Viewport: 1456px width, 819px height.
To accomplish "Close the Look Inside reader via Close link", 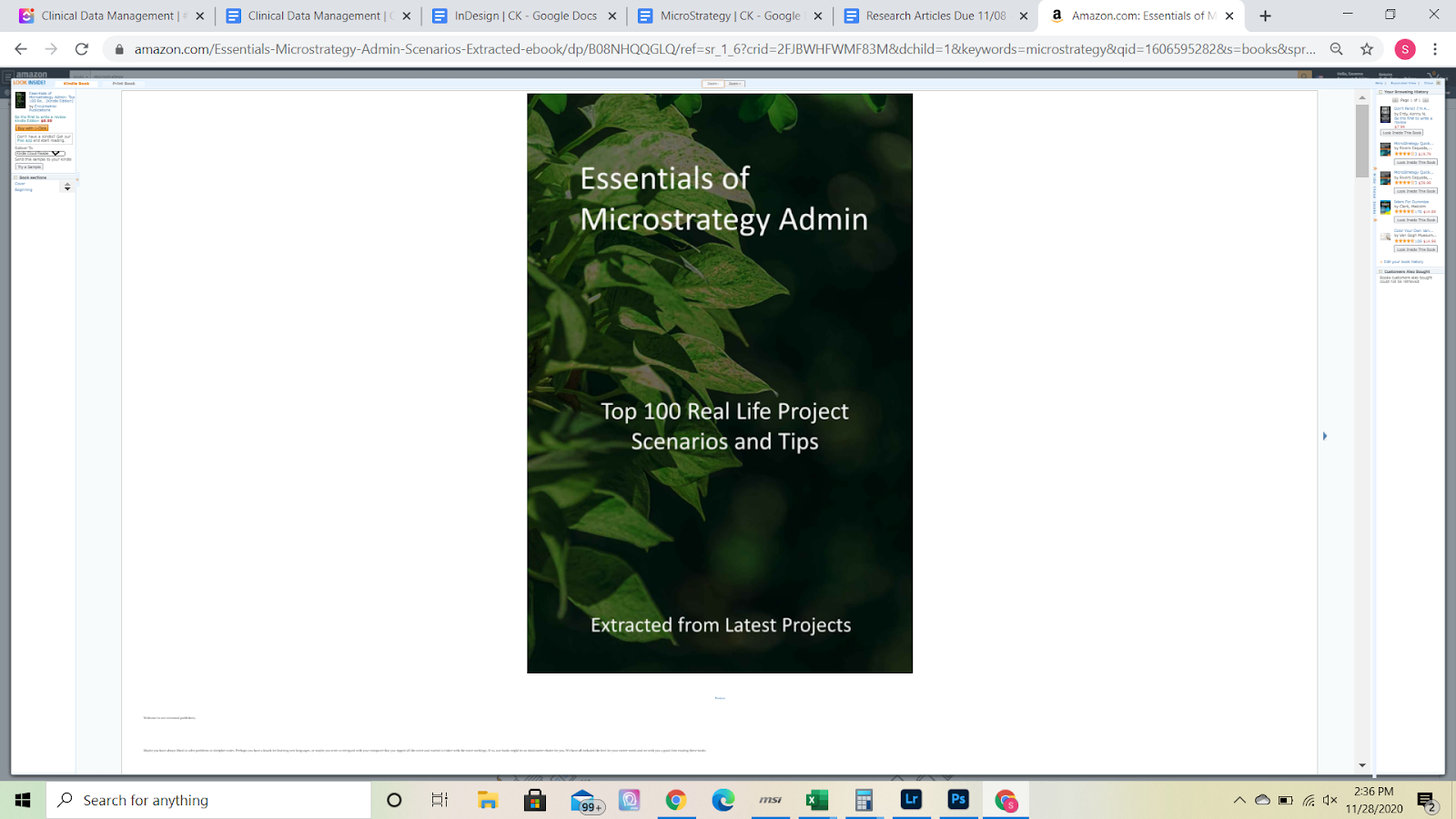I will tap(1429, 83).
